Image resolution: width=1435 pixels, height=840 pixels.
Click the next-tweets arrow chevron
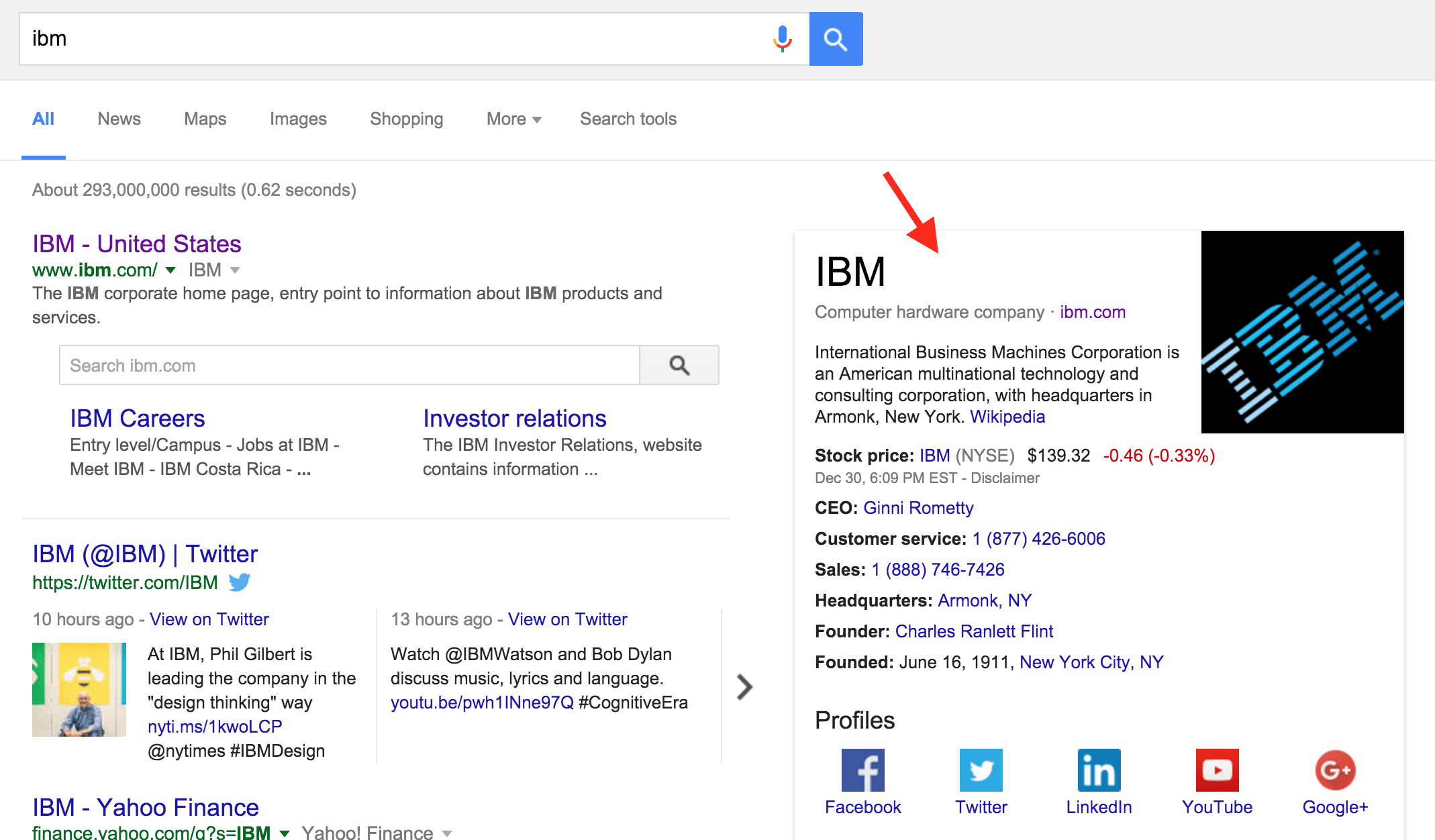click(744, 687)
